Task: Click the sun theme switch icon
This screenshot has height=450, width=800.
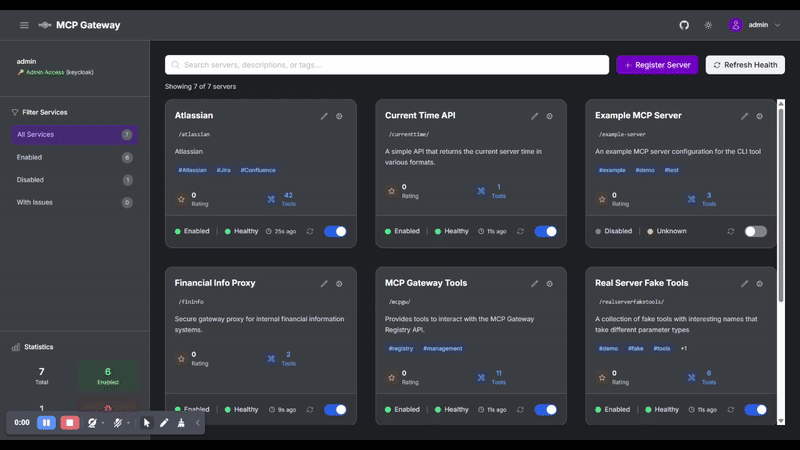Action: 709,25
